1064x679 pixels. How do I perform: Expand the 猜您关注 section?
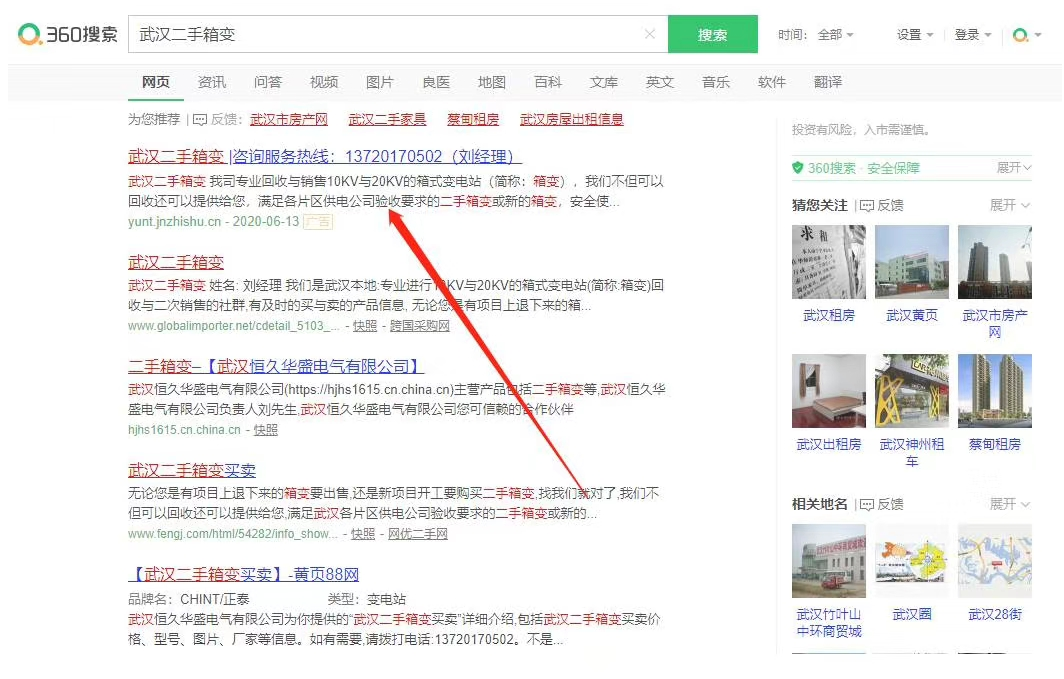tap(1010, 205)
